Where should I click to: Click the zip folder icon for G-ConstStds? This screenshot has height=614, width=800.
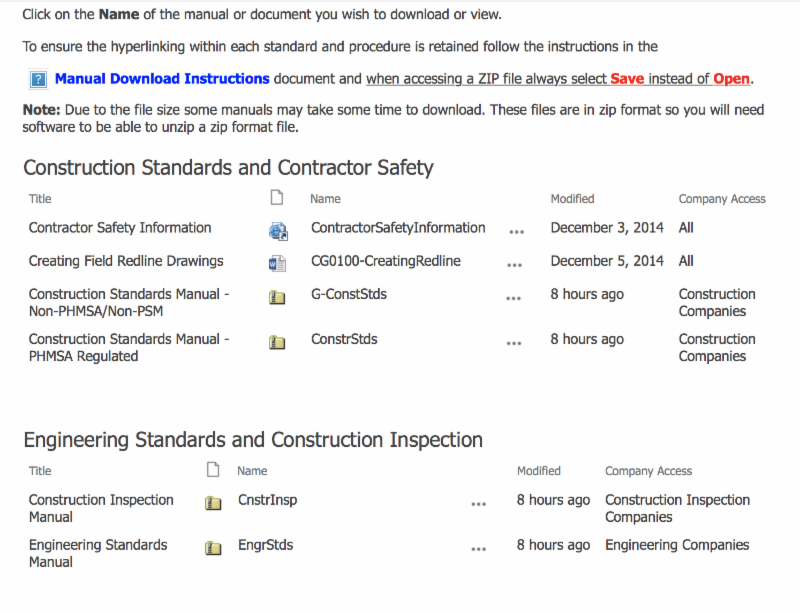pos(277,297)
